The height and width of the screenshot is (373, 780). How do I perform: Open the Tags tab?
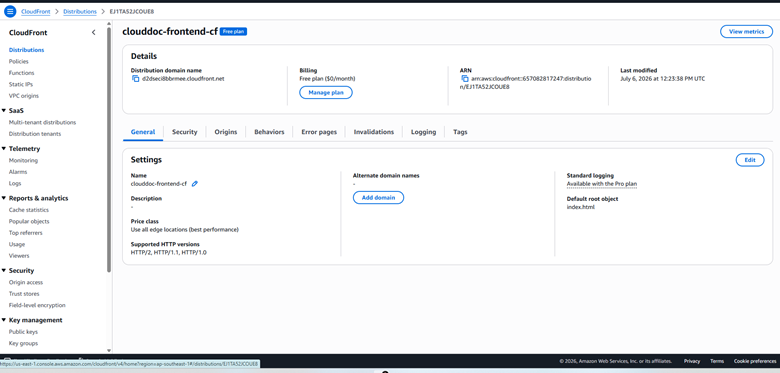[460, 132]
